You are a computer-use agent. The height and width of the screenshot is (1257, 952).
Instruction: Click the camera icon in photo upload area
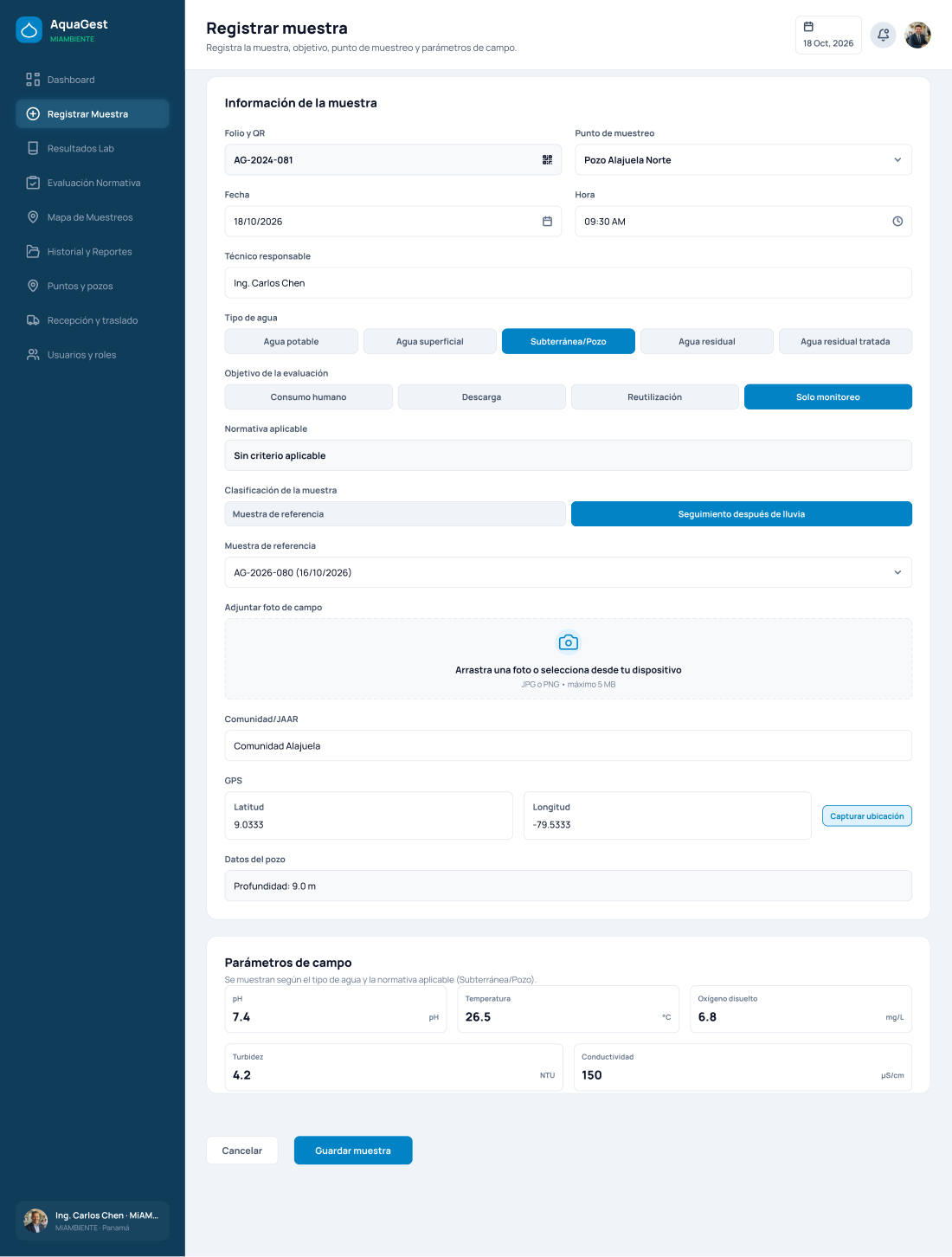[568, 642]
